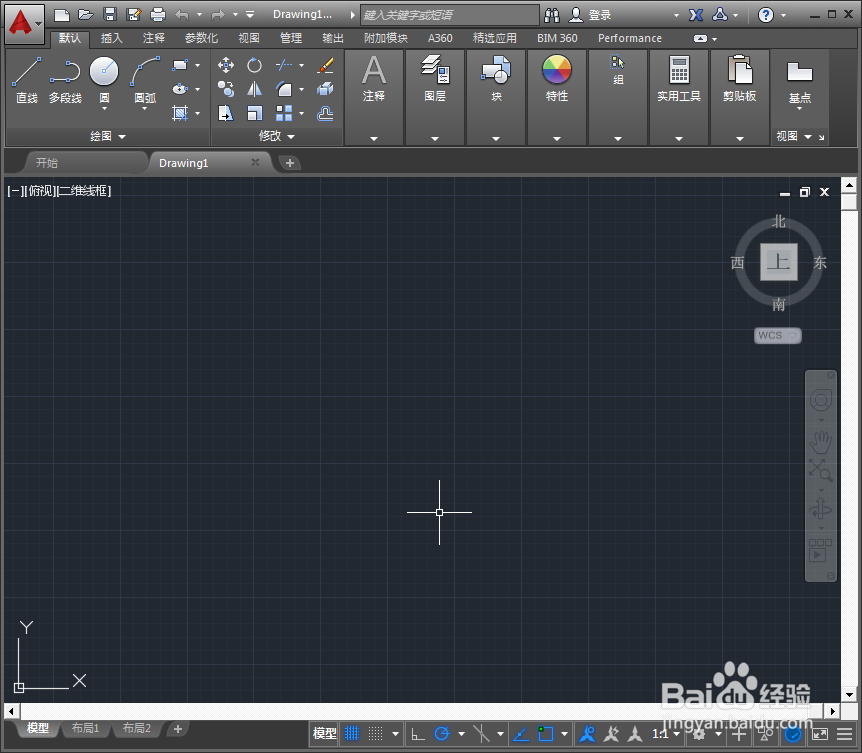Viewport: 862px width, 753px height.
Task: Choose the Rectangle draw tool
Action: point(180,65)
